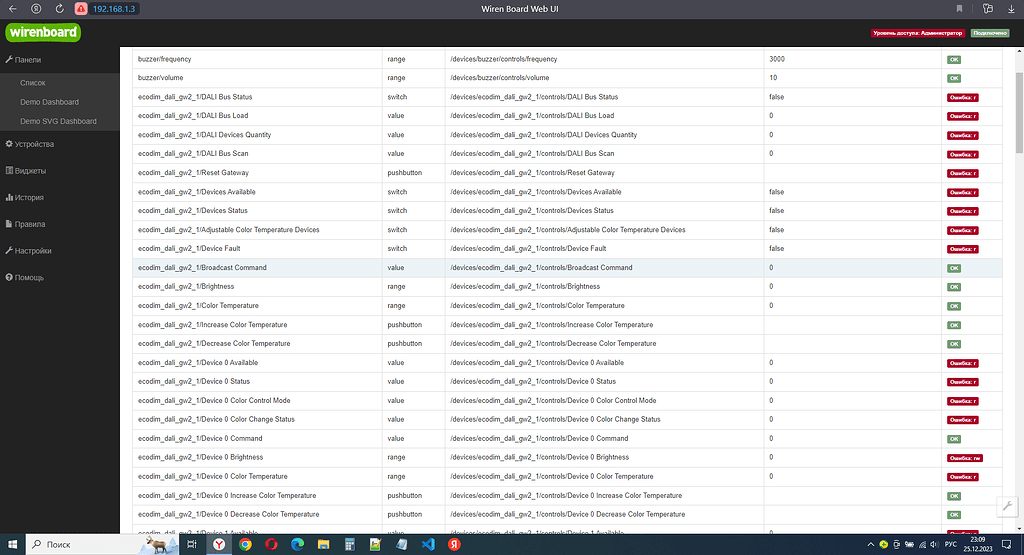The height and width of the screenshot is (555, 1024).
Task: Click /devices/buzzer/controls/volume topic text
Action: pos(500,78)
